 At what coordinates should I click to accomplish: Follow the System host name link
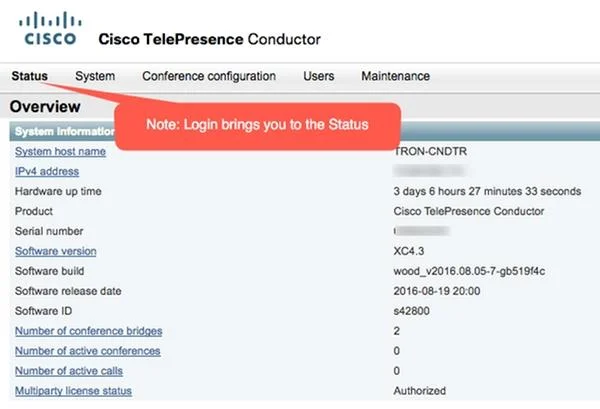click(x=60, y=152)
